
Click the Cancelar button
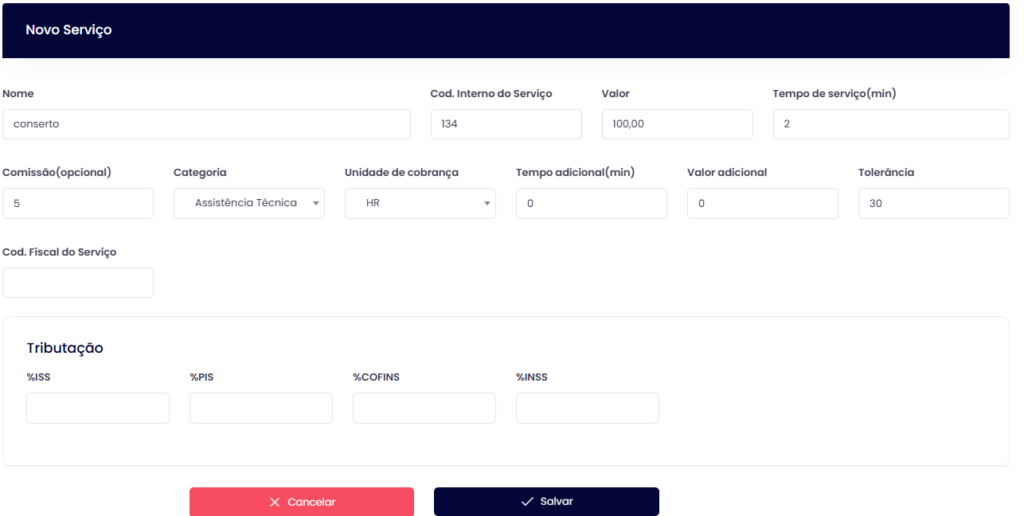point(302,502)
